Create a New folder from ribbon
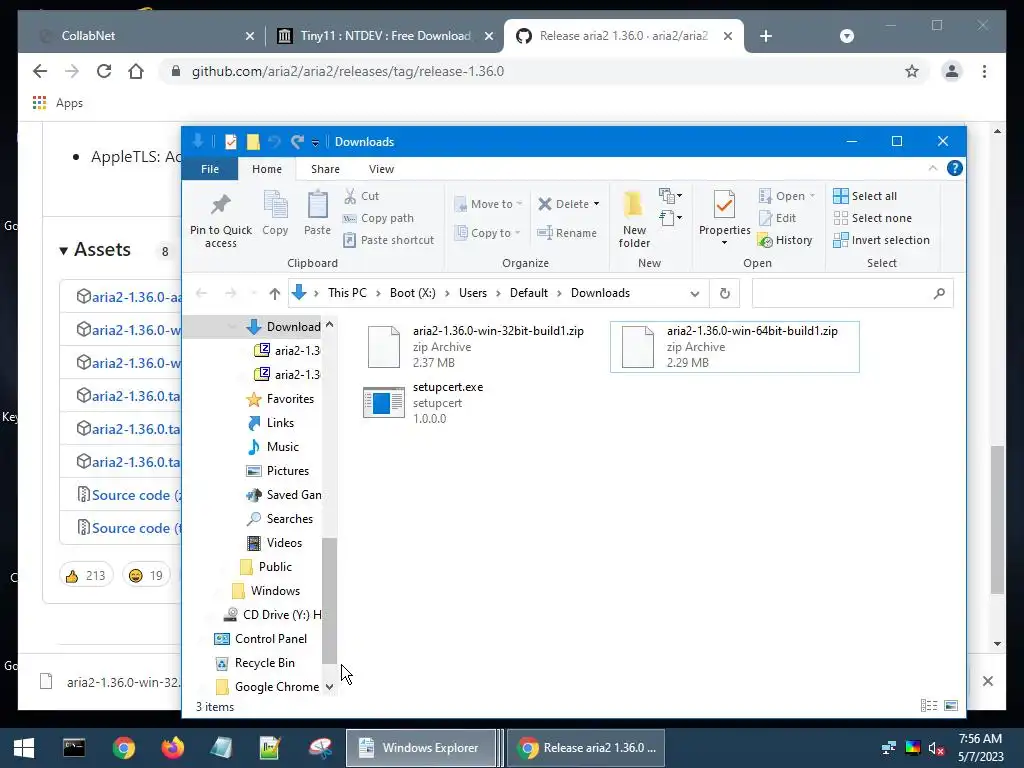This screenshot has height=768, width=1024. tap(634, 219)
